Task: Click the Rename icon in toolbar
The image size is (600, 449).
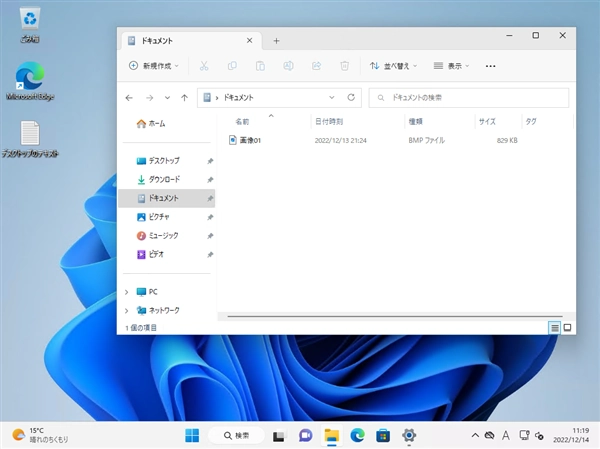Action: tap(288, 66)
